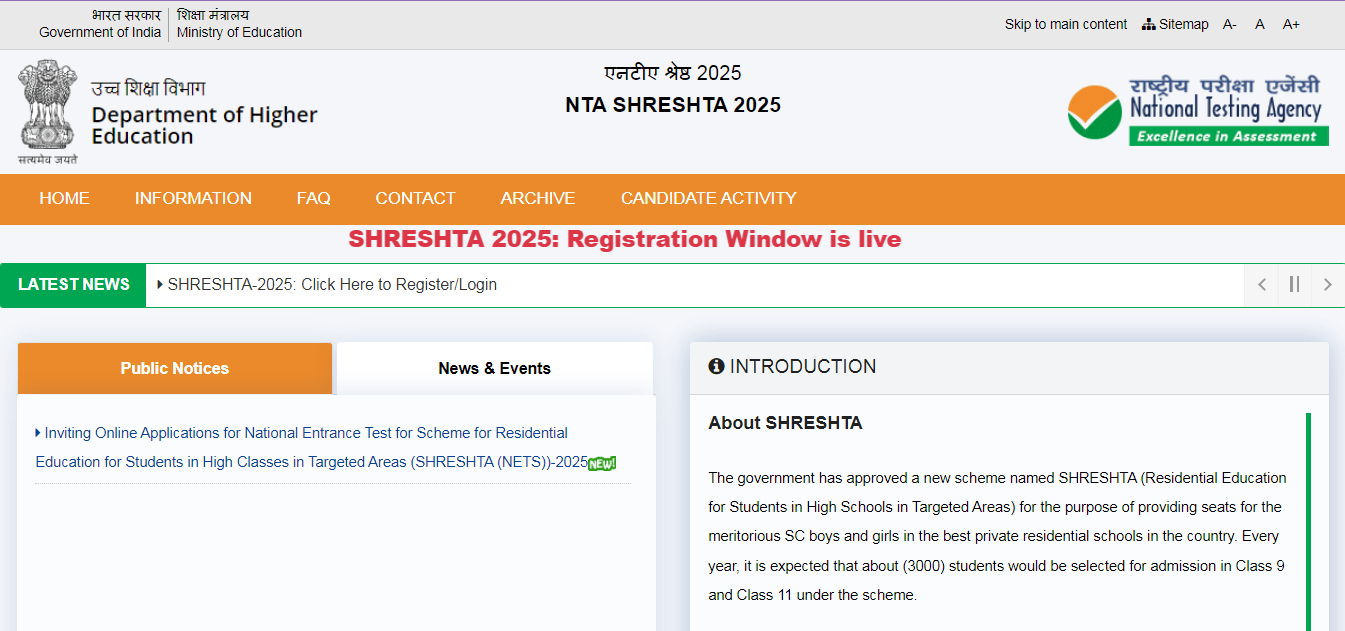Expand the INFORMATION menu
Viewport: 1345px width, 631px height.
point(193,198)
